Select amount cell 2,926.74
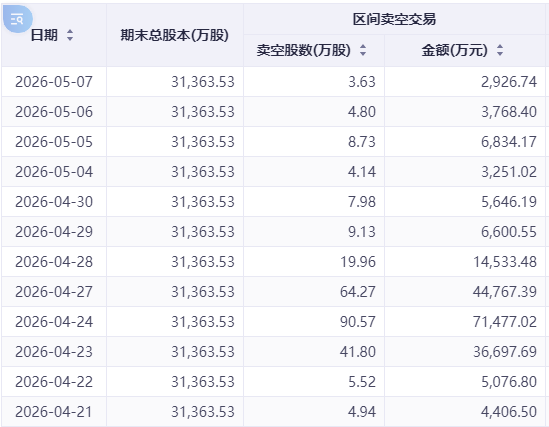This screenshot has height=427, width=549. (509, 82)
